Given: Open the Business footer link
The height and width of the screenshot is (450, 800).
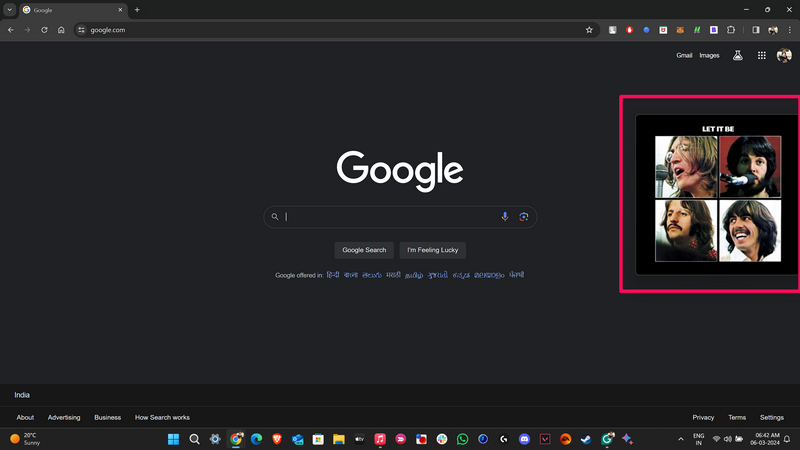Looking at the screenshot, I should [108, 417].
